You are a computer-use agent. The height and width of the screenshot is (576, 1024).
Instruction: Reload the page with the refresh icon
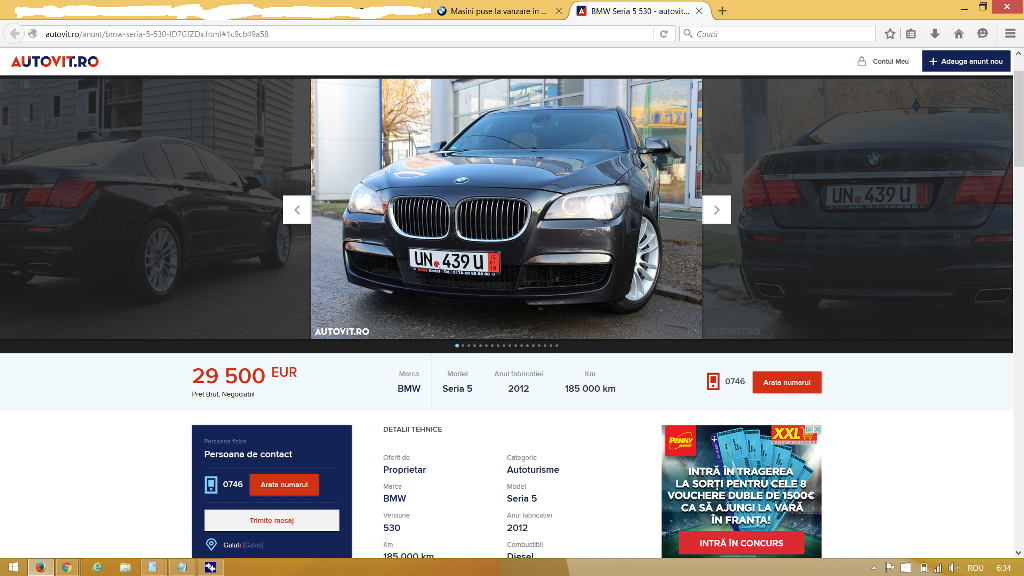coord(663,33)
